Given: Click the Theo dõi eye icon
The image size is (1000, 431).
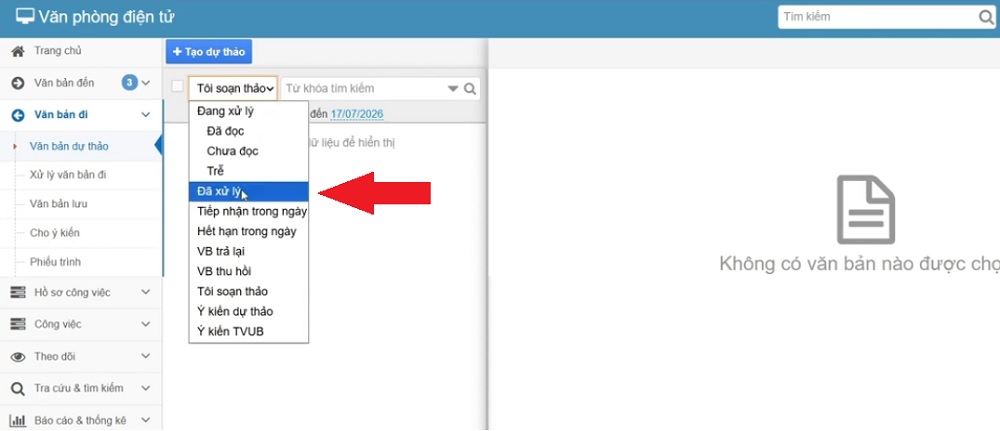Looking at the screenshot, I should tap(18, 356).
